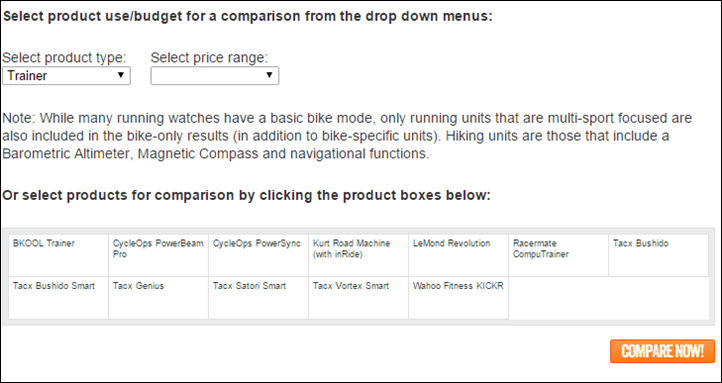Select the BKOOL Trainer product box
The width and height of the screenshot is (722, 383).
(x=58, y=255)
